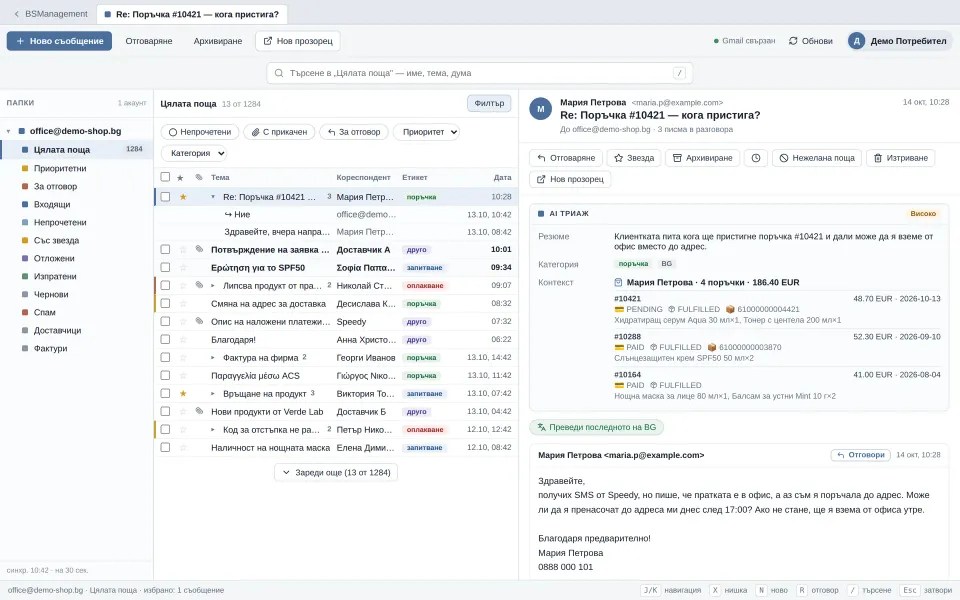
Task: Click star on Фактура на фирма row
Action: pos(182,358)
